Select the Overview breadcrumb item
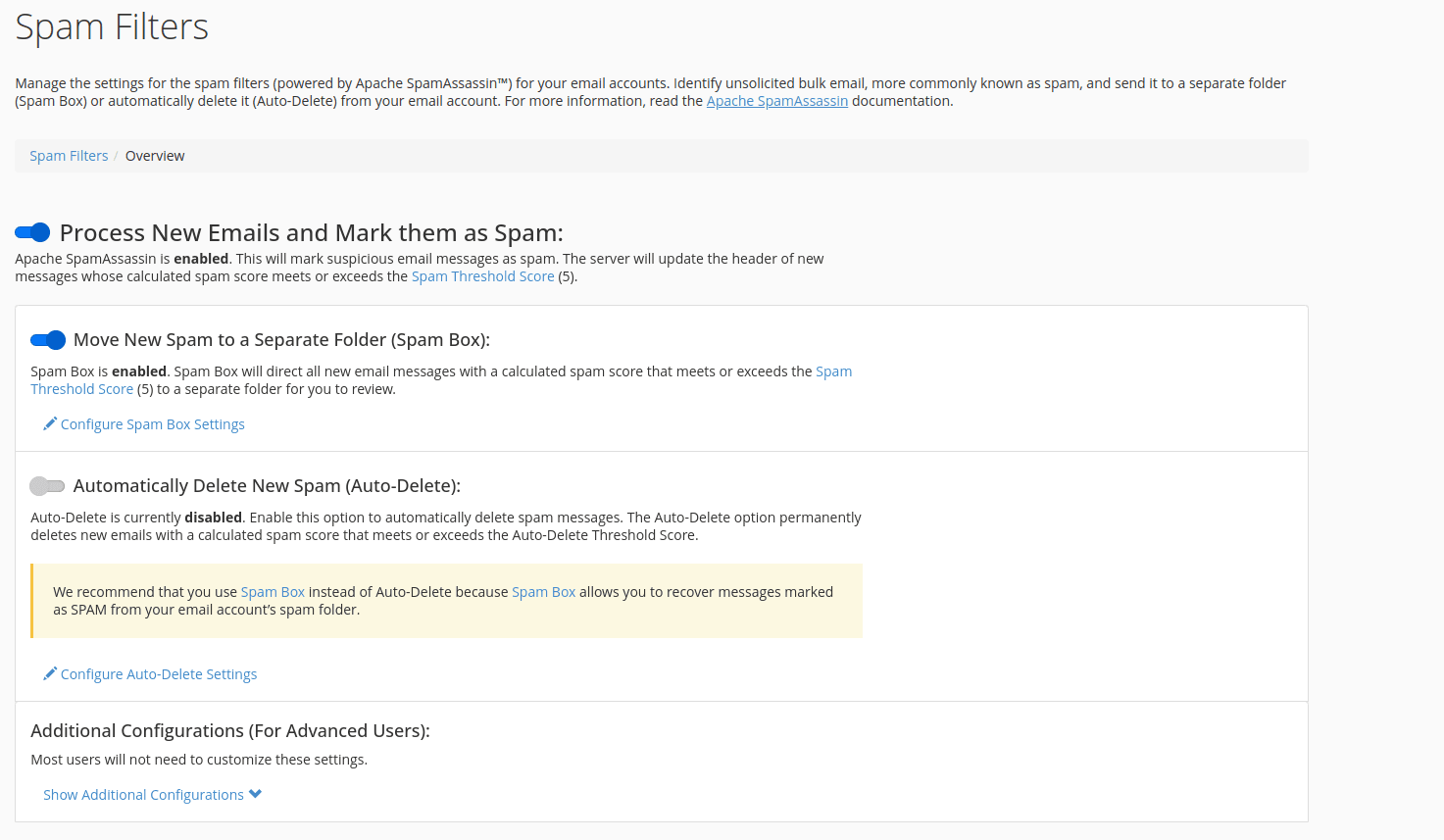This screenshot has width=1444, height=840. click(x=154, y=155)
